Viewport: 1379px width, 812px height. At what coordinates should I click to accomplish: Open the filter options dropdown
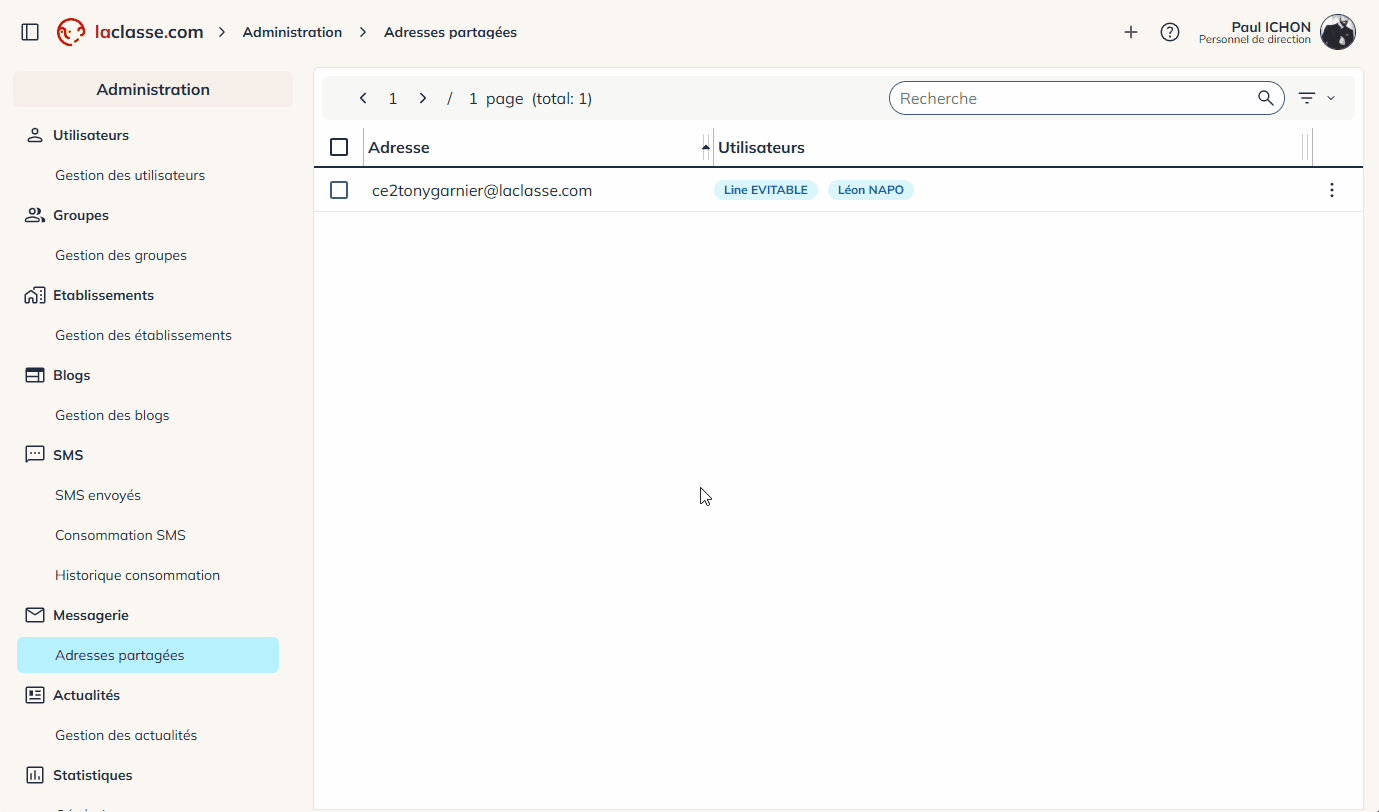[x=1316, y=98]
